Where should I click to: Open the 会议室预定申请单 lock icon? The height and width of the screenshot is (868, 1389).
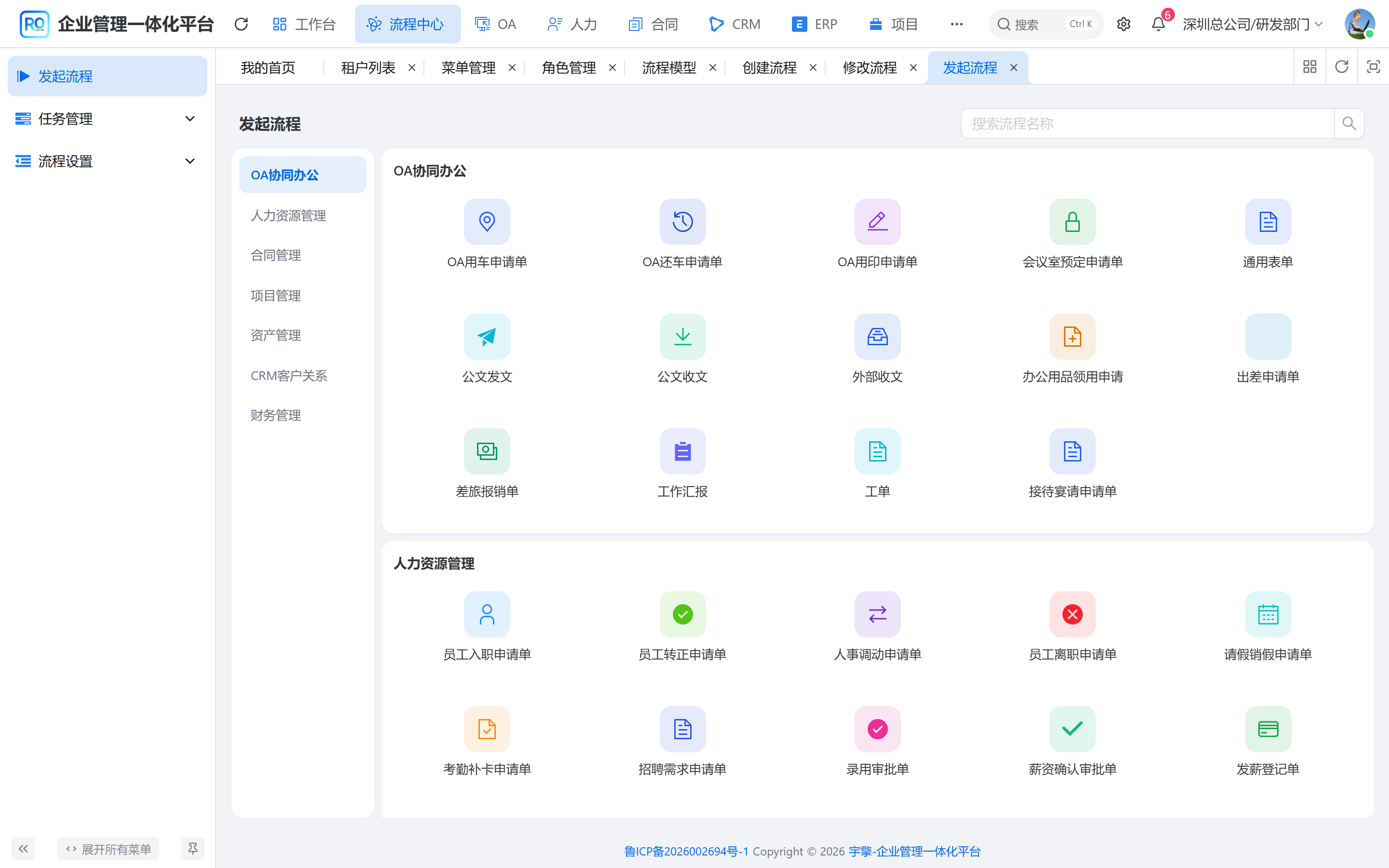click(1072, 222)
